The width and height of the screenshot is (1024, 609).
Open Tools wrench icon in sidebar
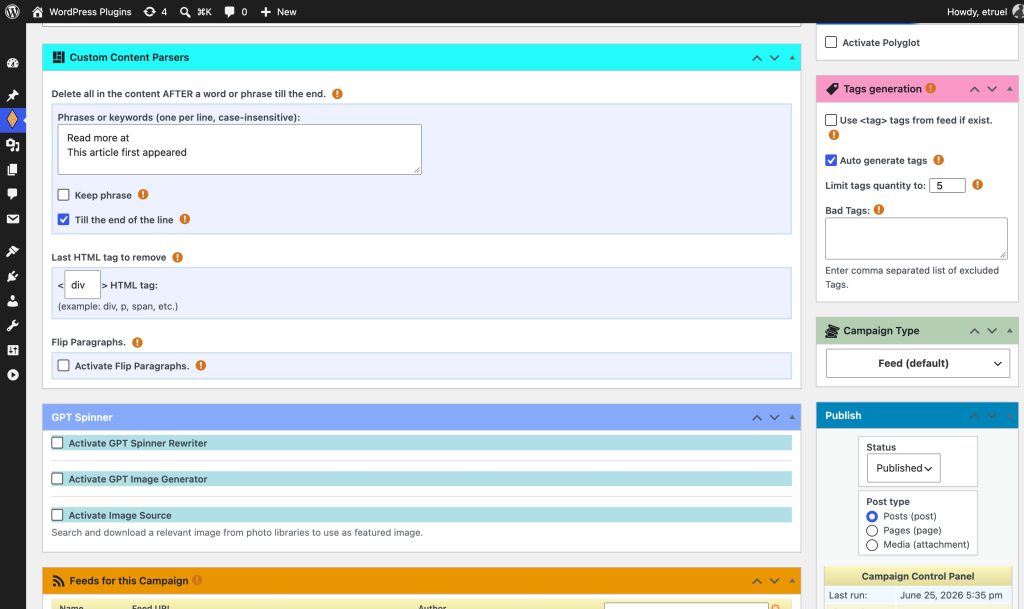12,326
